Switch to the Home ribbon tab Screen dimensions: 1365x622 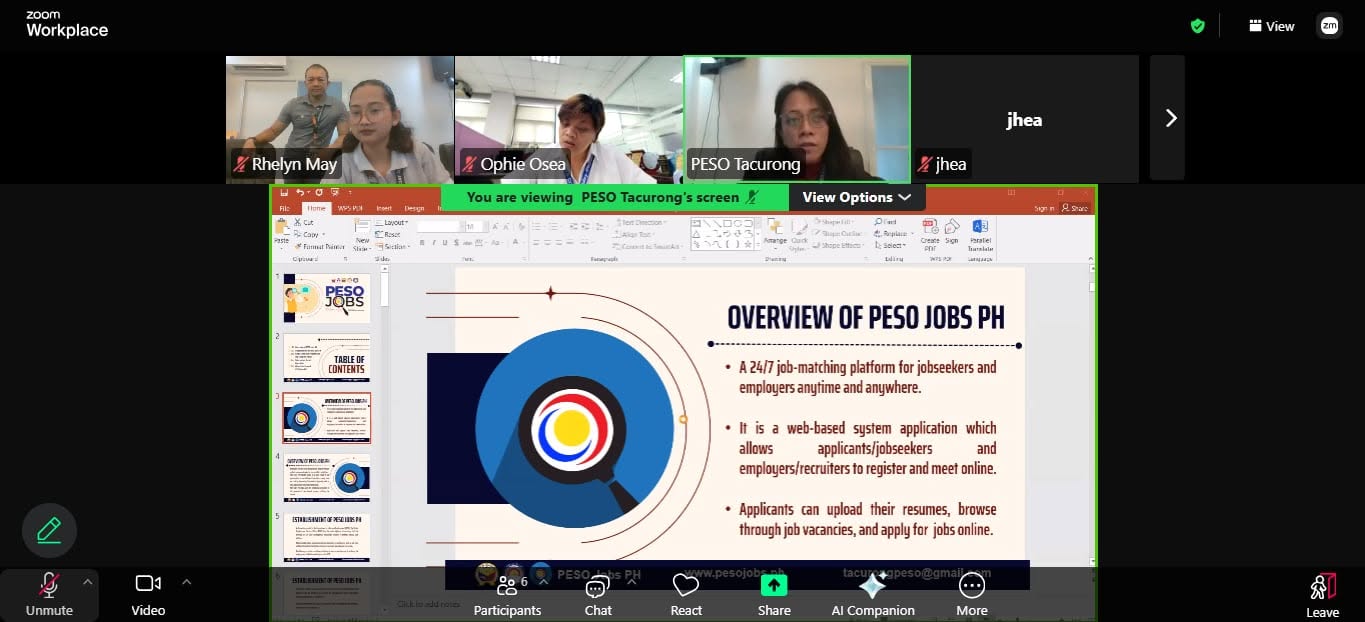coord(316,208)
